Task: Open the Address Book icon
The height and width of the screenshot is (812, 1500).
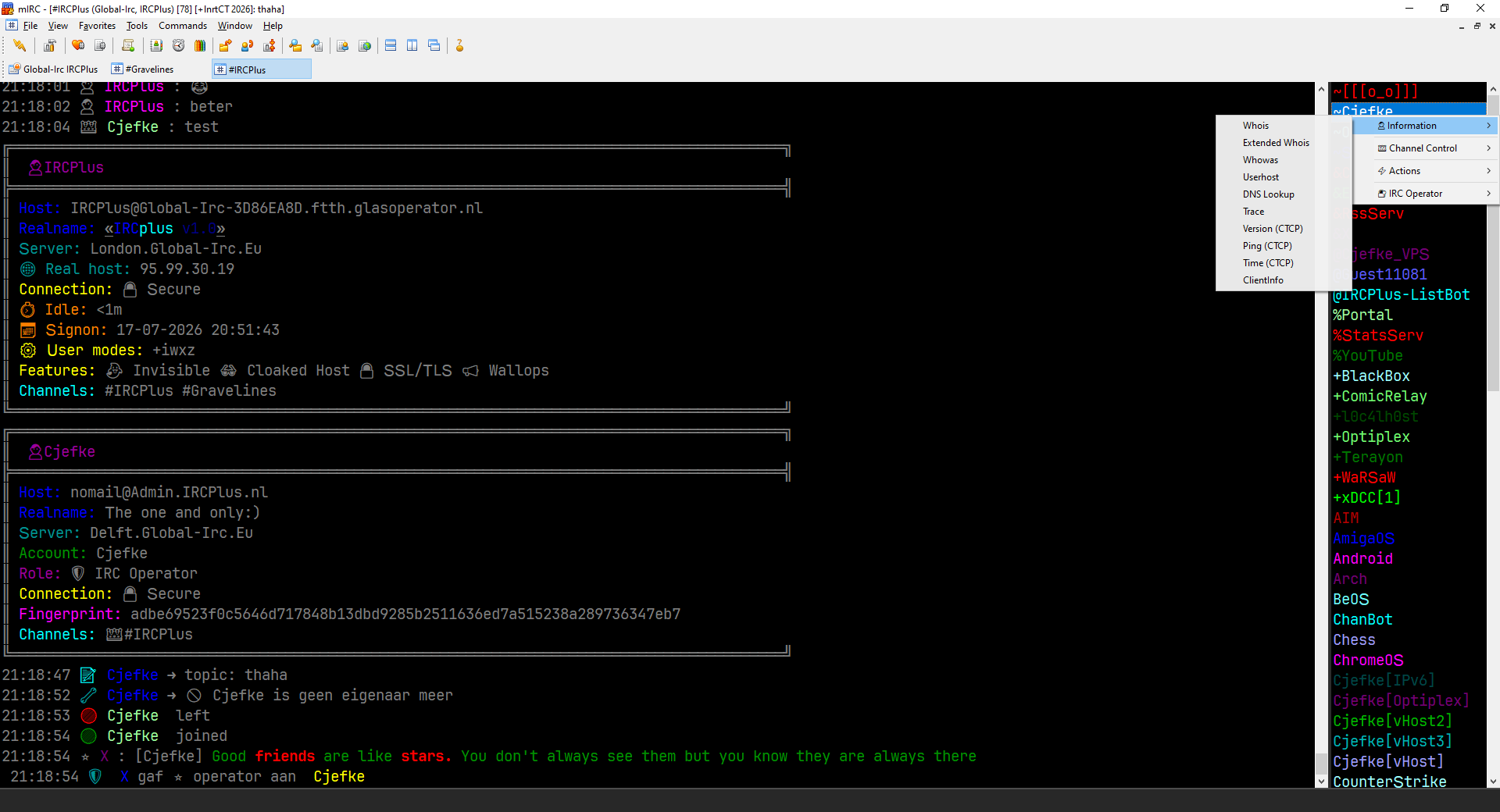Action: [x=156, y=45]
